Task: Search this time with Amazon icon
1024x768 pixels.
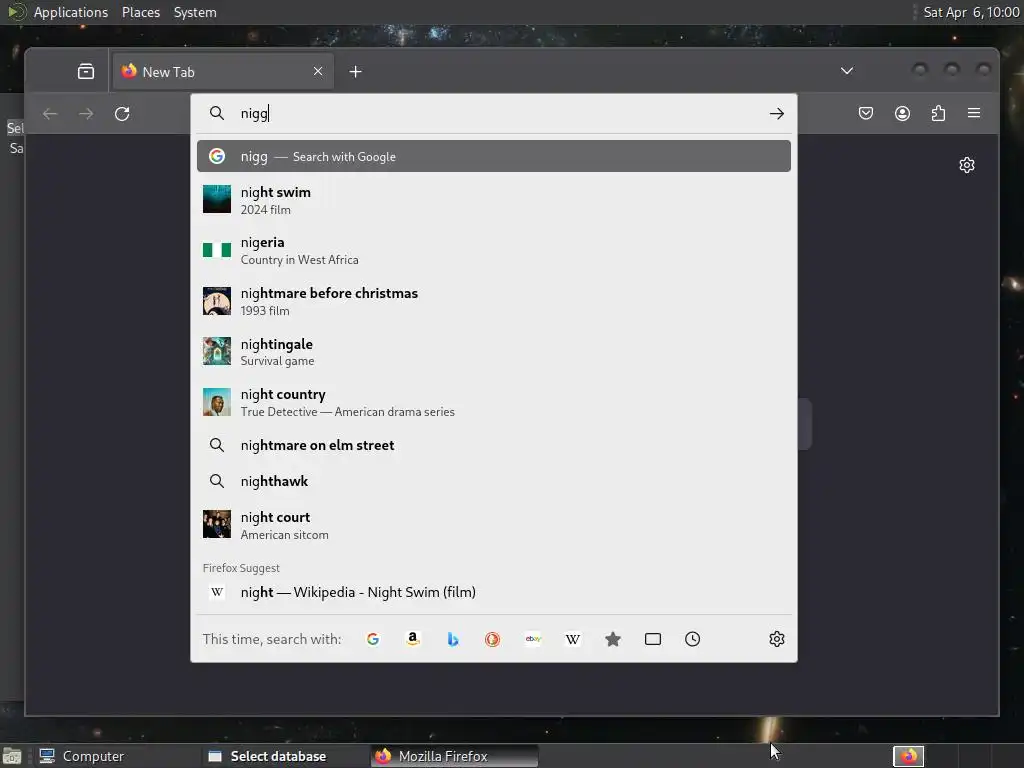Action: pyautogui.click(x=413, y=639)
